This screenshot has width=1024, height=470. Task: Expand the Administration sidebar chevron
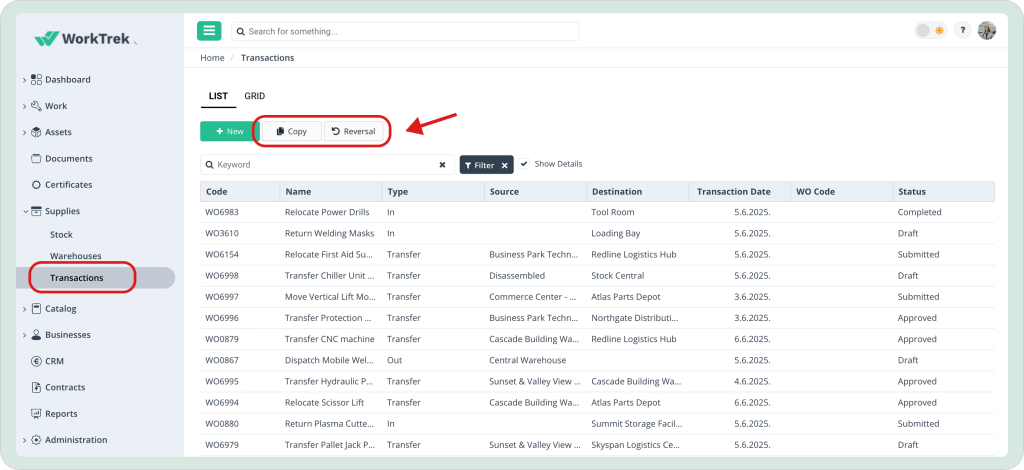click(24, 440)
